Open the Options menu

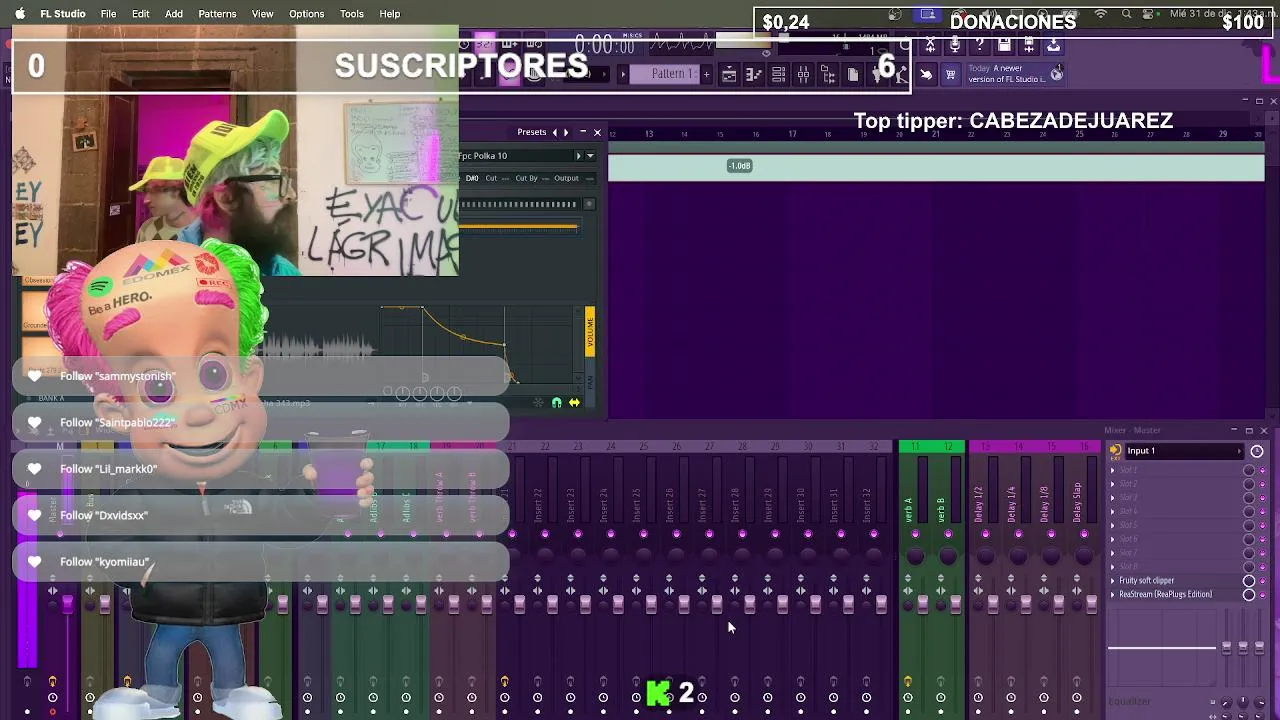point(307,14)
